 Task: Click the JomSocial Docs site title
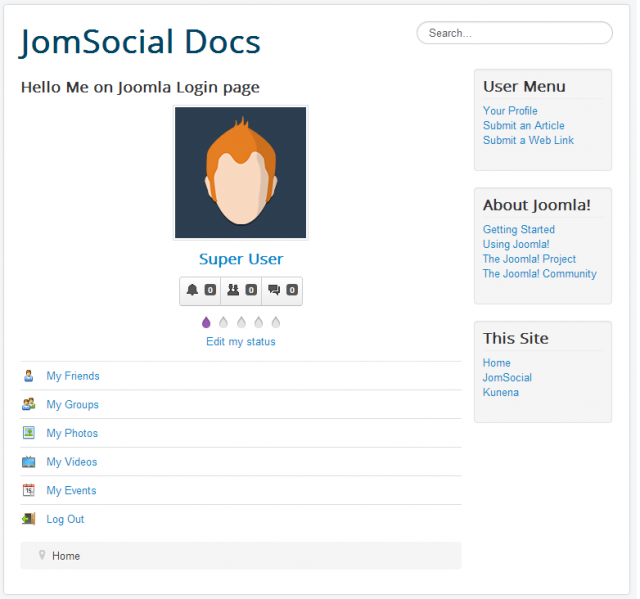140,42
